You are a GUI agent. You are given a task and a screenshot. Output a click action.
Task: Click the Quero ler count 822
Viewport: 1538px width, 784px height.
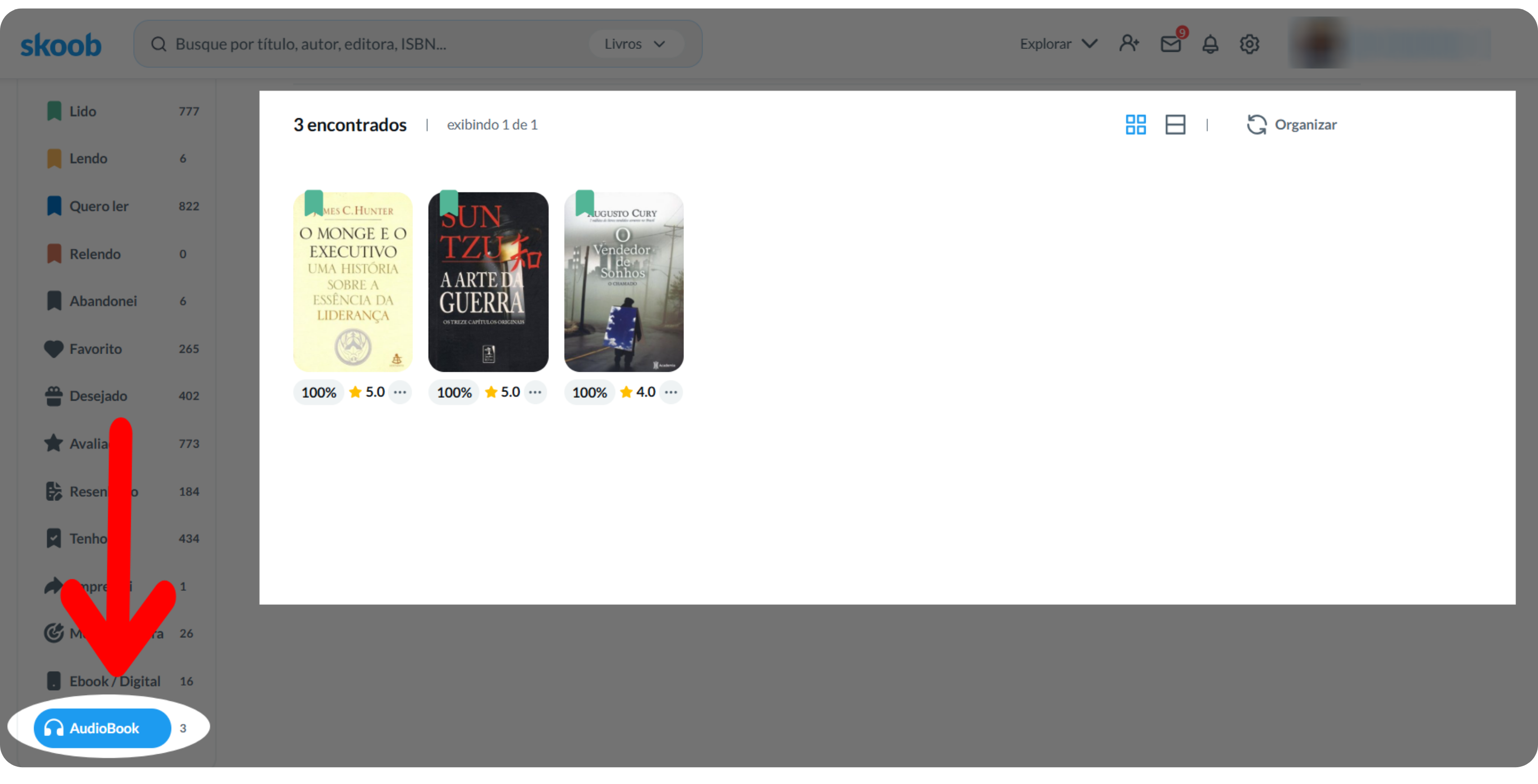(x=189, y=207)
